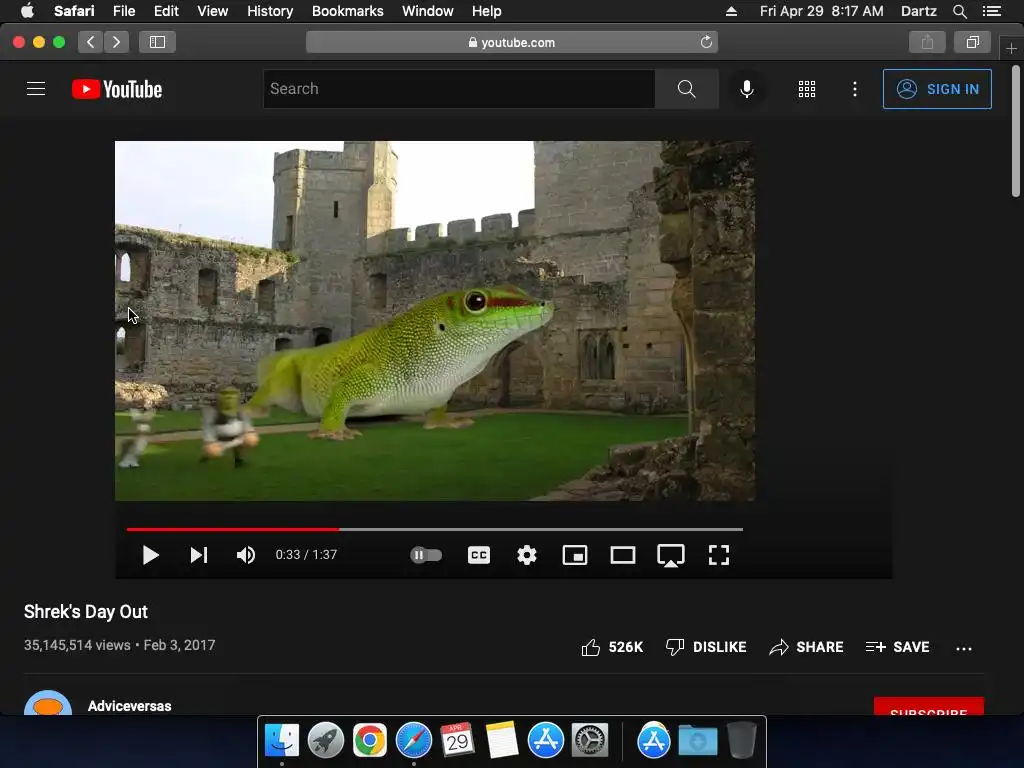
Task: Open YouTube settings three-dot menu
Action: pos(855,89)
